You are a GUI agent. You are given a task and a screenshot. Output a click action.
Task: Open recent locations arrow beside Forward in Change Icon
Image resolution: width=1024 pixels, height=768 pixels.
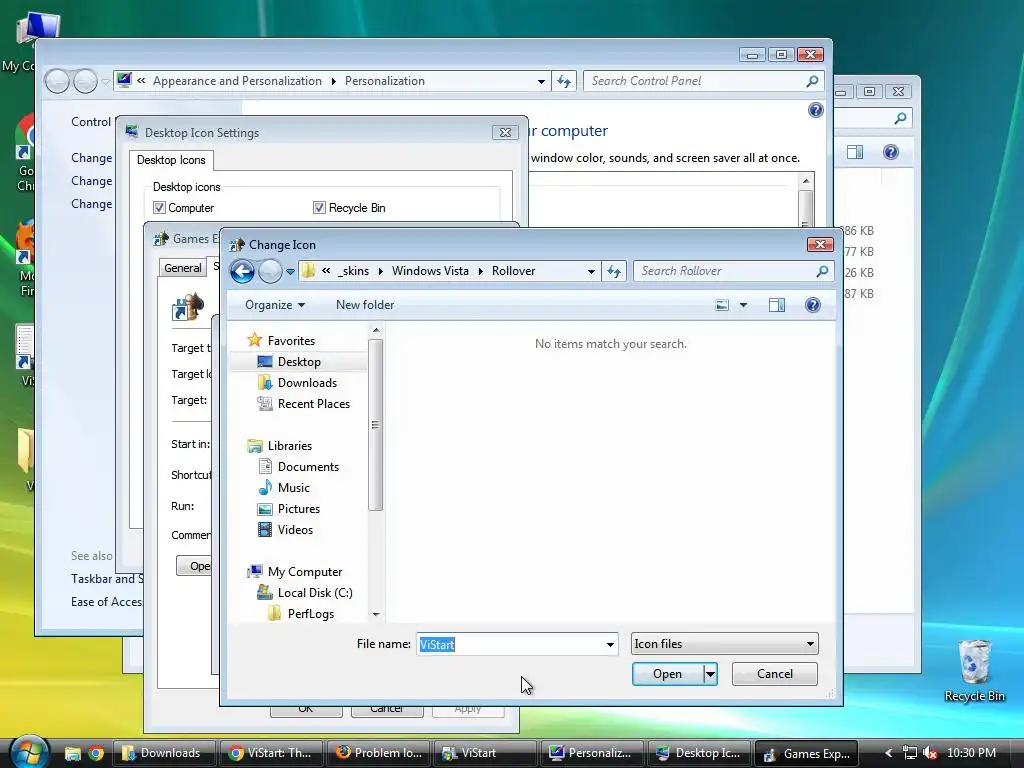coord(291,272)
